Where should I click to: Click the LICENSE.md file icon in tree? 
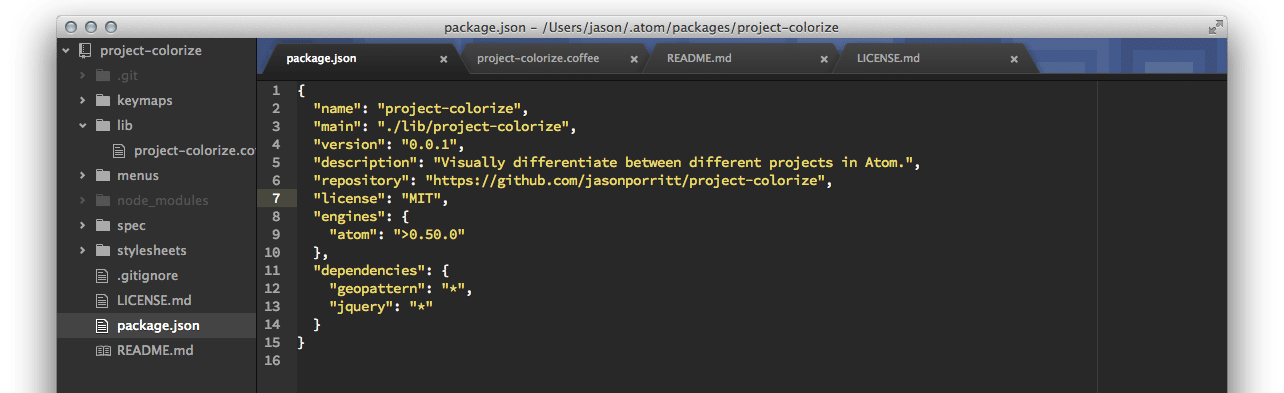pos(101,301)
